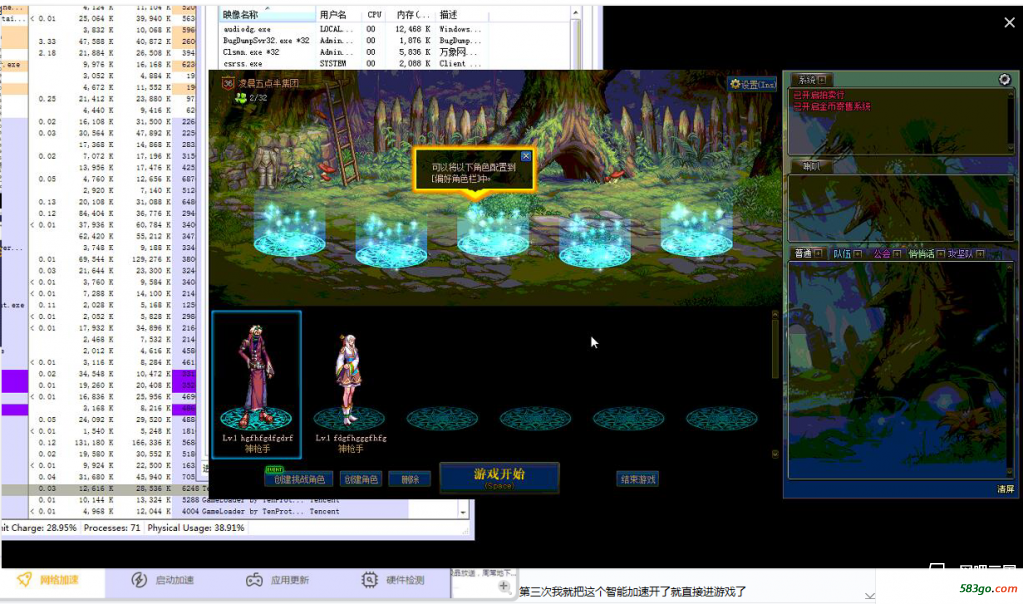The image size is (1023, 604).
Task: Expand the caption chevron at bottom right
Action: click(870, 596)
